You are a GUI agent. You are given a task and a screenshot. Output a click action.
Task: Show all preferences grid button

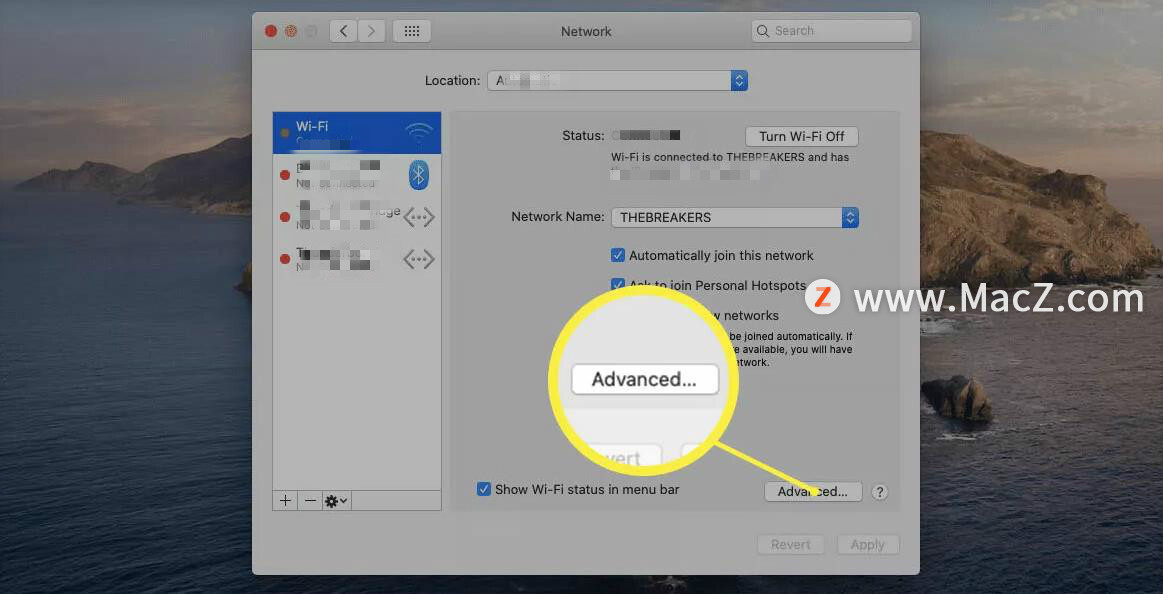[x=412, y=31]
